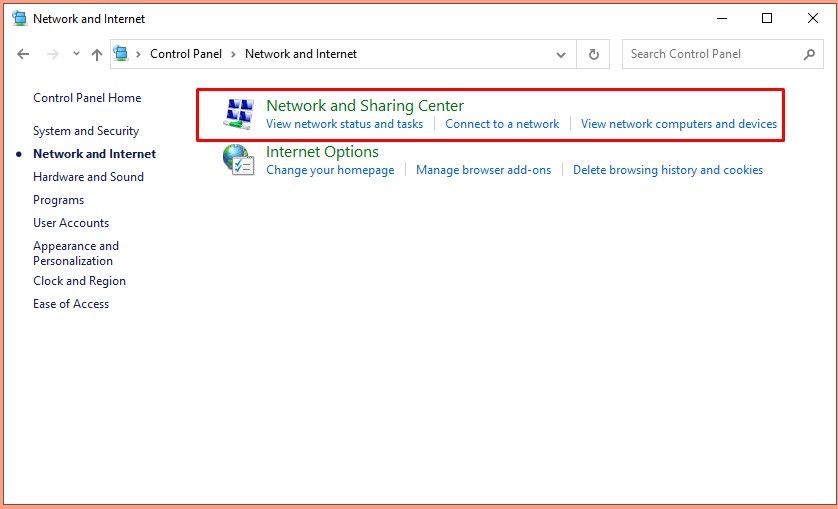Open Network and Sharing Center heading
Screen dimensions: 838x509
(365, 106)
